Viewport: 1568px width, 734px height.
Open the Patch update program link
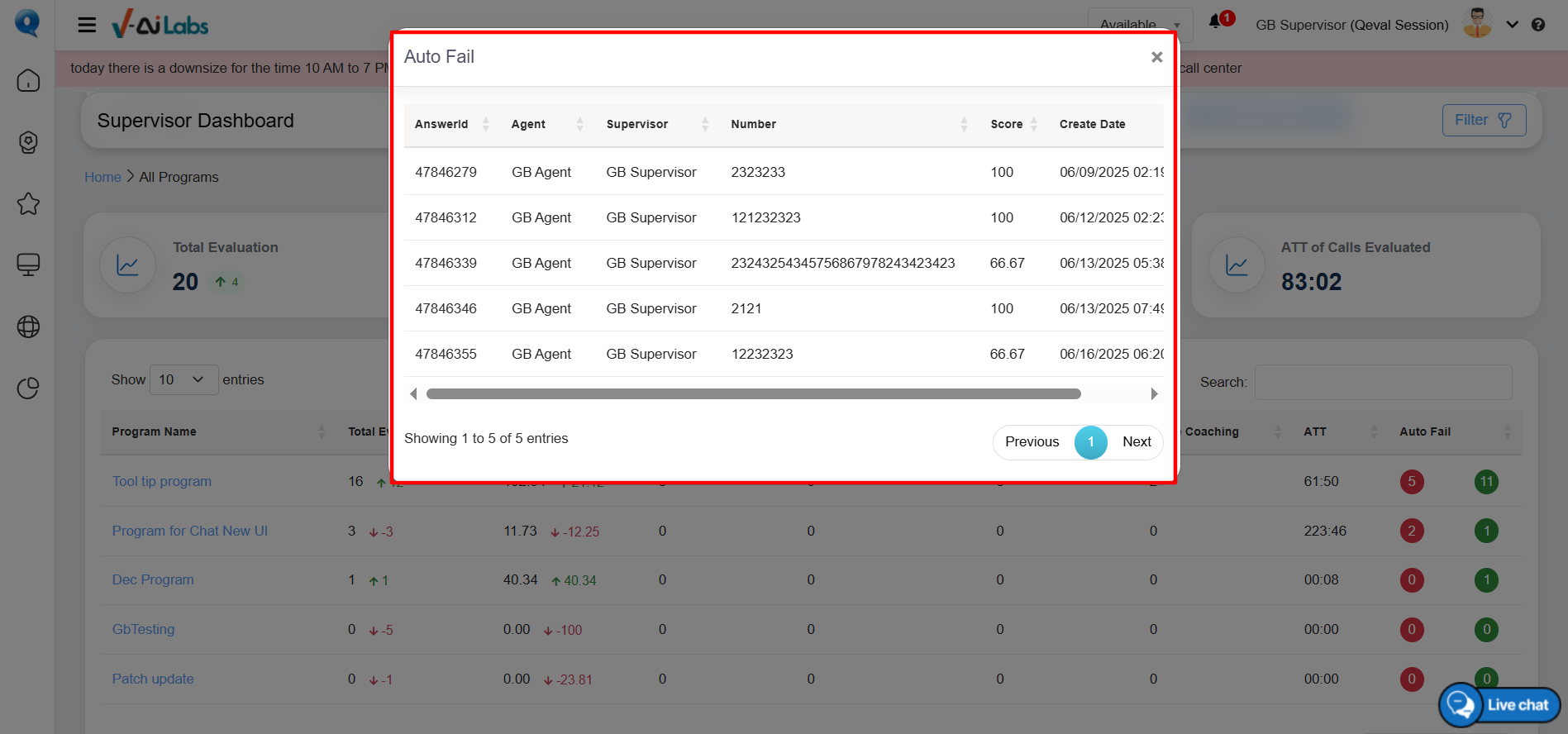[153, 679]
